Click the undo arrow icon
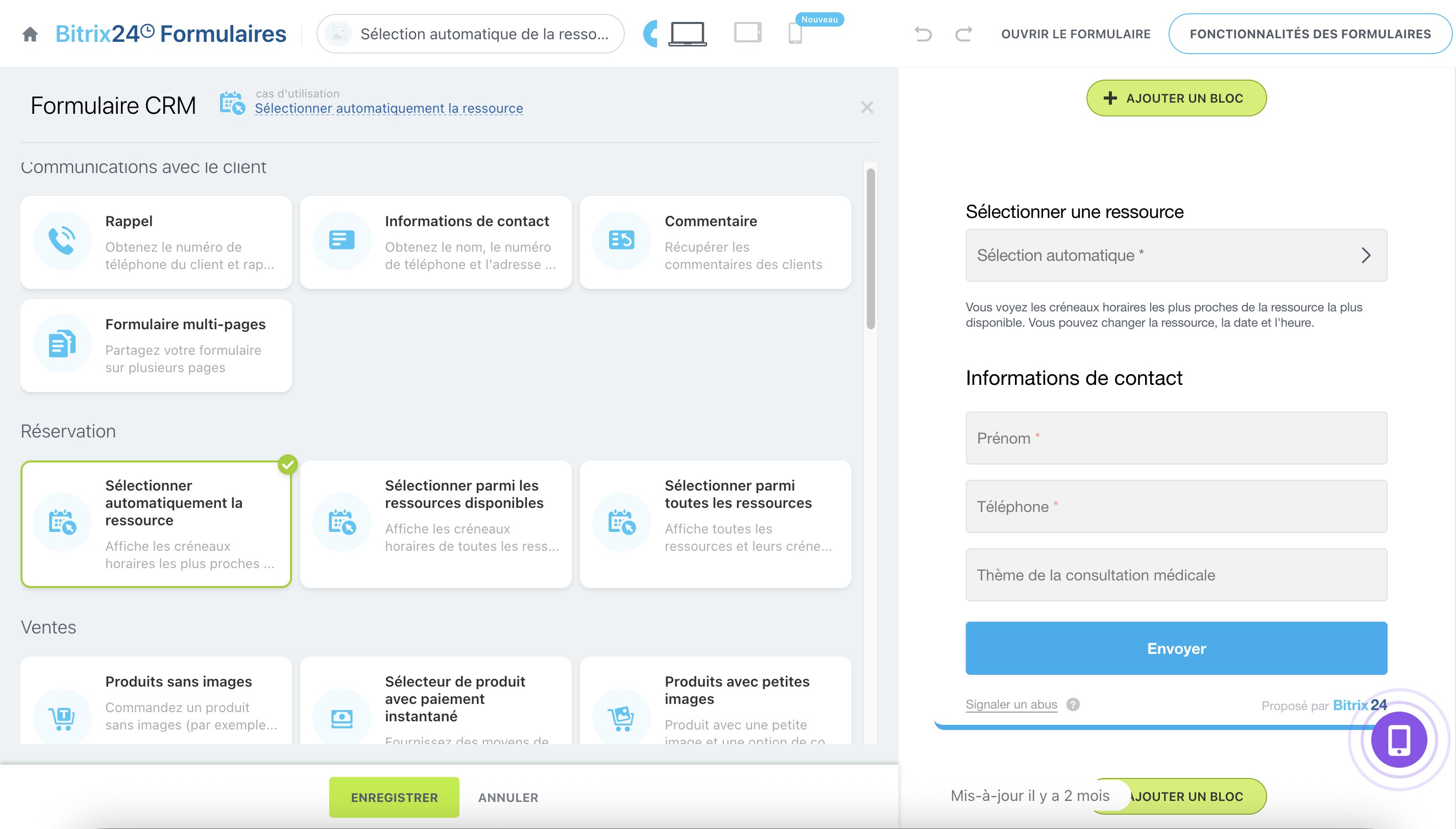Image resolution: width=1456 pixels, height=829 pixels. click(923, 34)
